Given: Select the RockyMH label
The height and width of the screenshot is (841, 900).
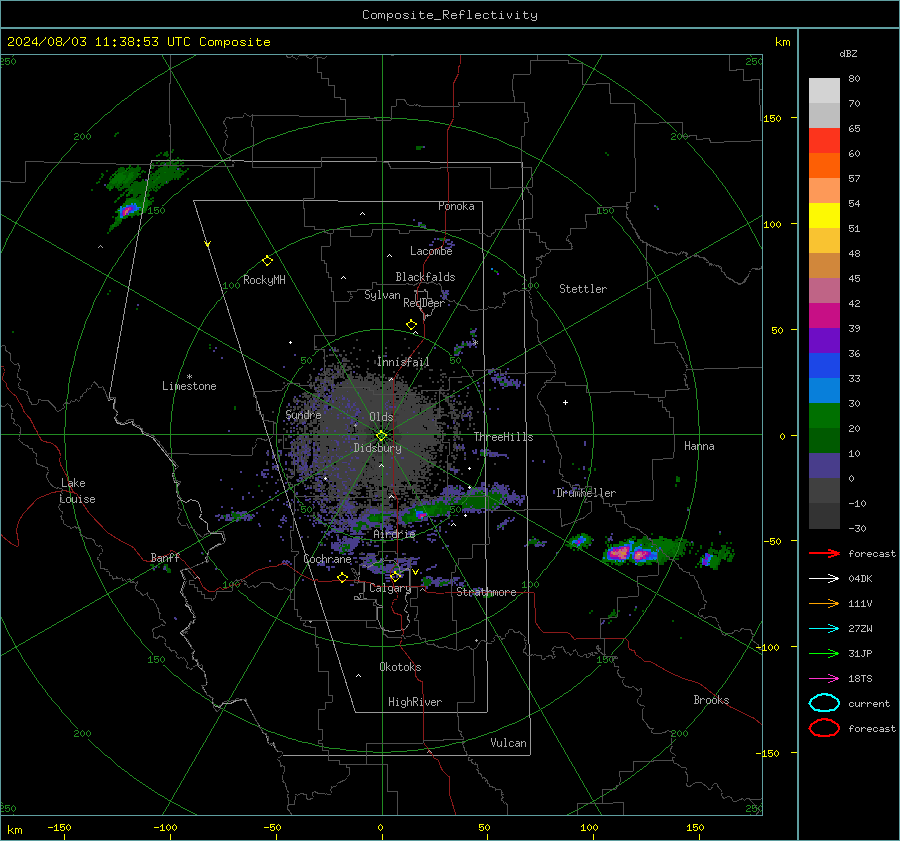Looking at the screenshot, I should [x=264, y=280].
